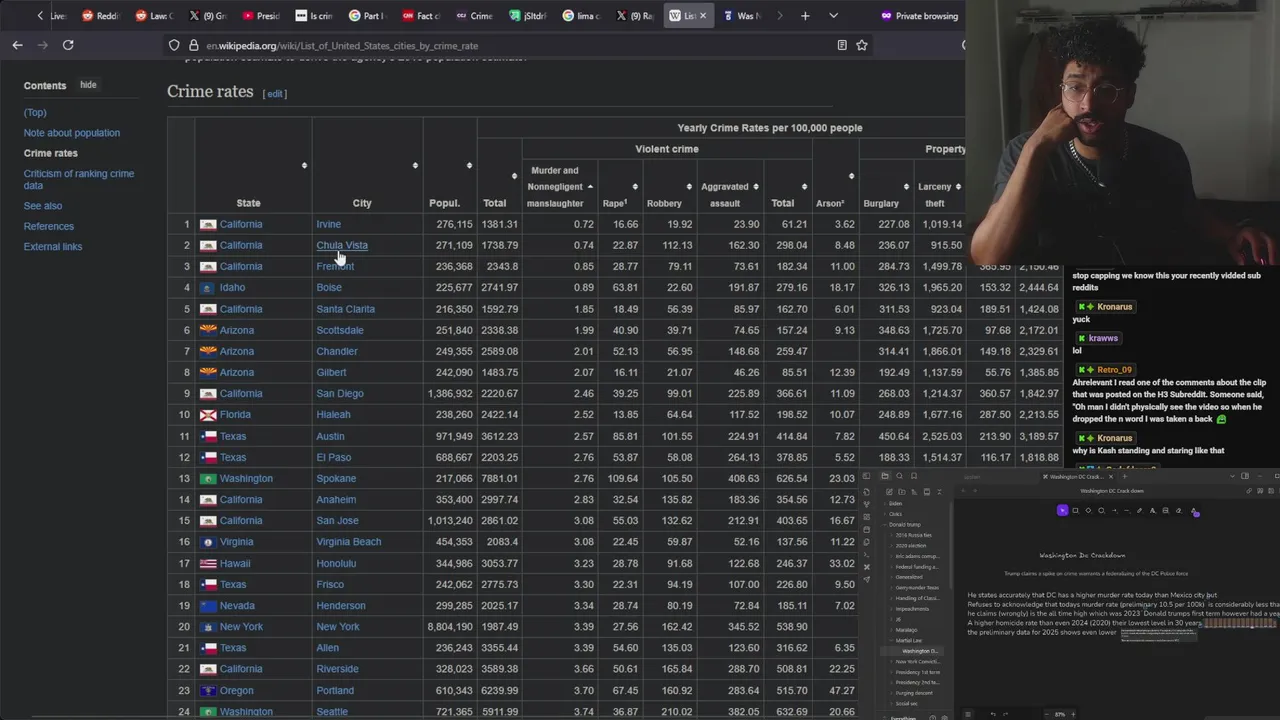The width and height of the screenshot is (1280, 720).
Task: Select the Excalidraw pencil draw tool
Action: (1139, 511)
